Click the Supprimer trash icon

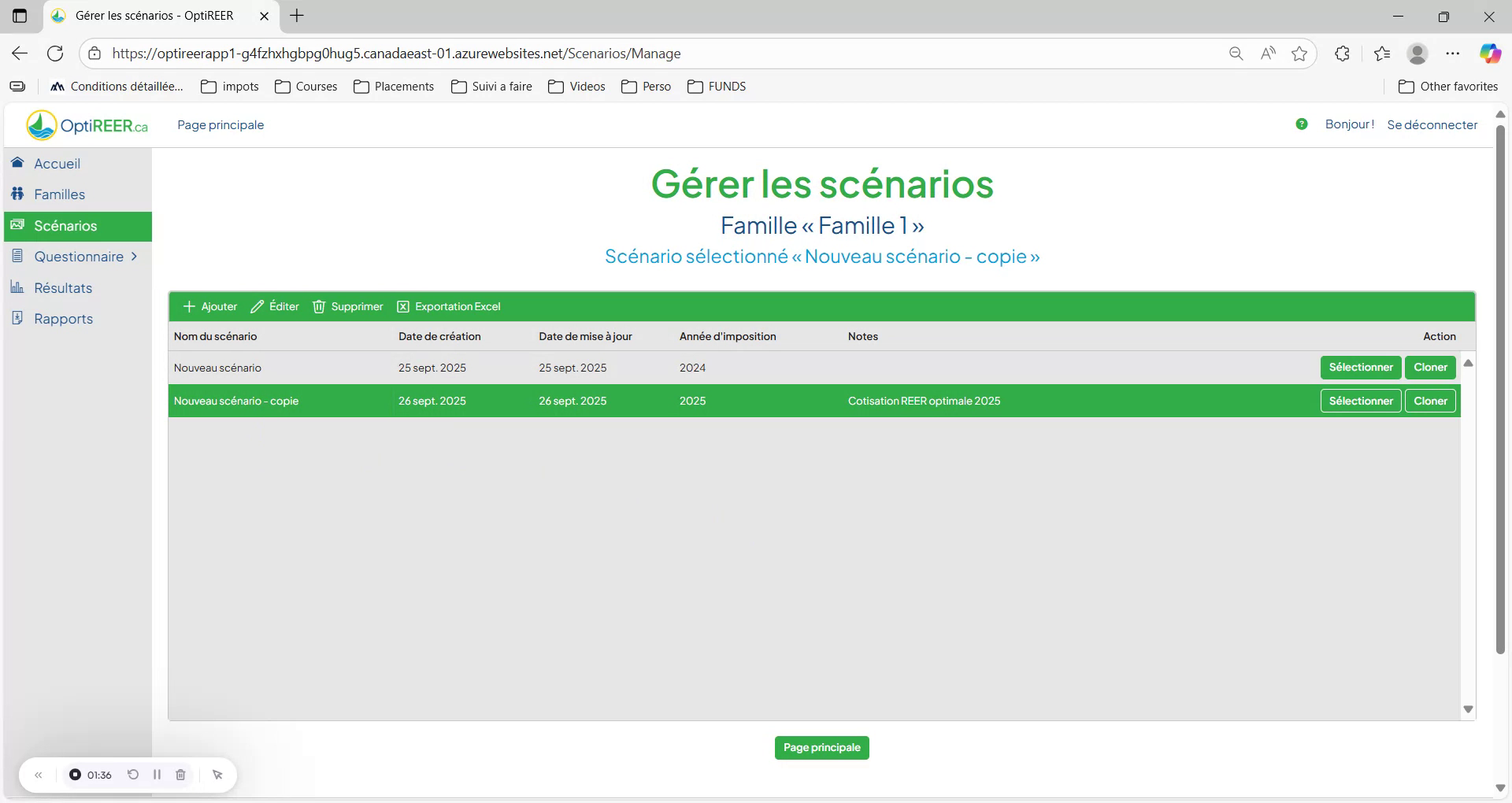tap(318, 306)
